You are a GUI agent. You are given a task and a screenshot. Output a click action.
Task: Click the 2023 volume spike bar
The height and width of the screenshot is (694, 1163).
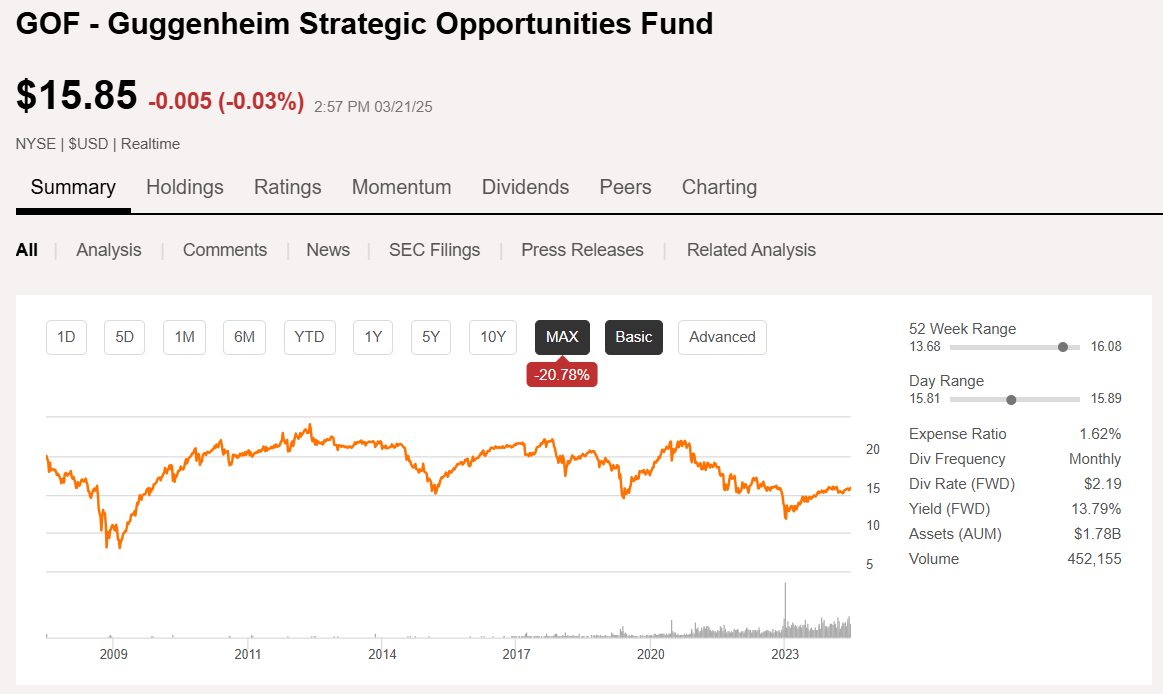(785, 609)
